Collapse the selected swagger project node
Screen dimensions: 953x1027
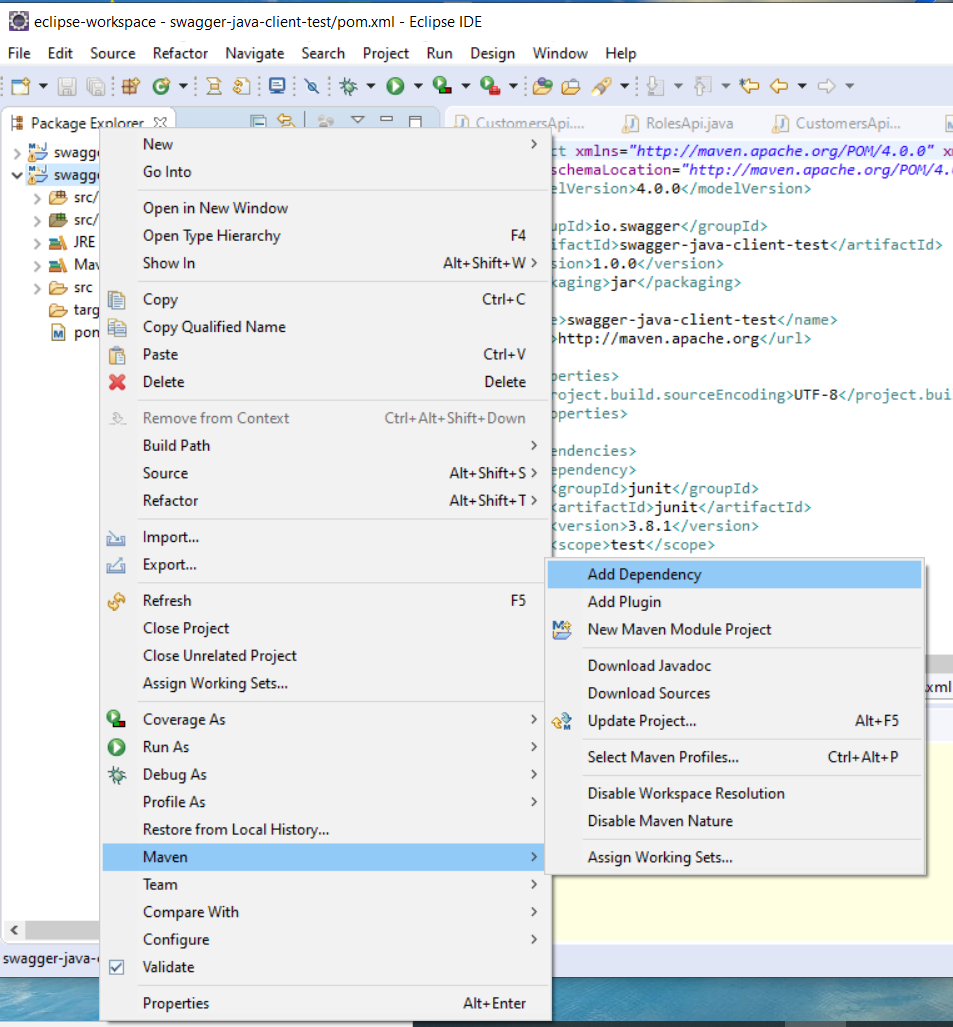tap(16, 175)
